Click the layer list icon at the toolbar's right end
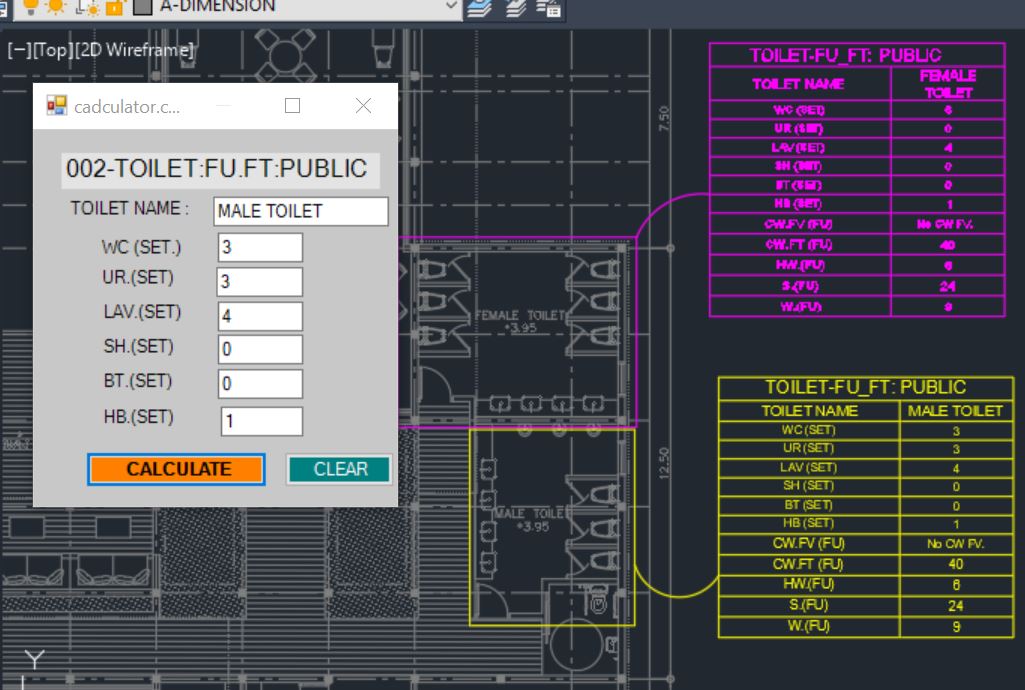Image resolution: width=1025 pixels, height=690 pixels. (x=548, y=8)
